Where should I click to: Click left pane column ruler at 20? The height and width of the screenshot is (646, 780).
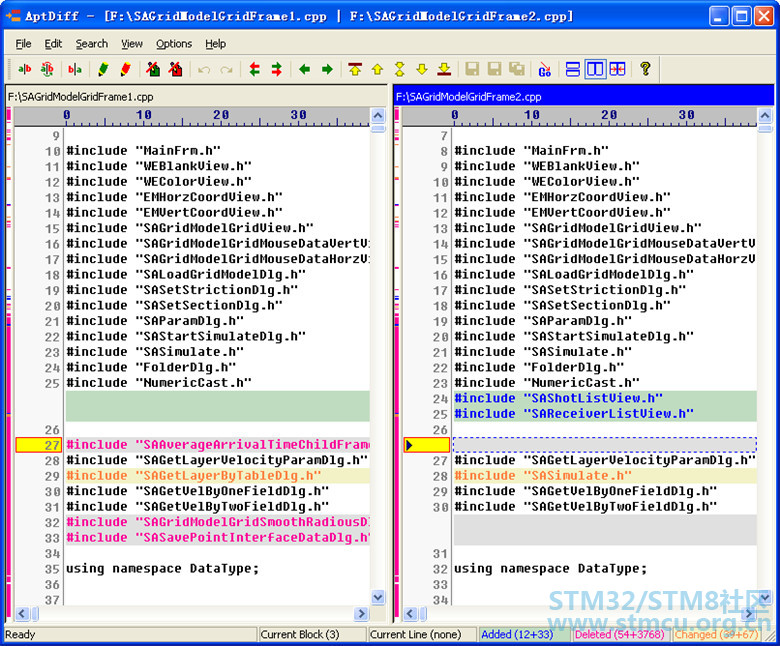(x=221, y=115)
